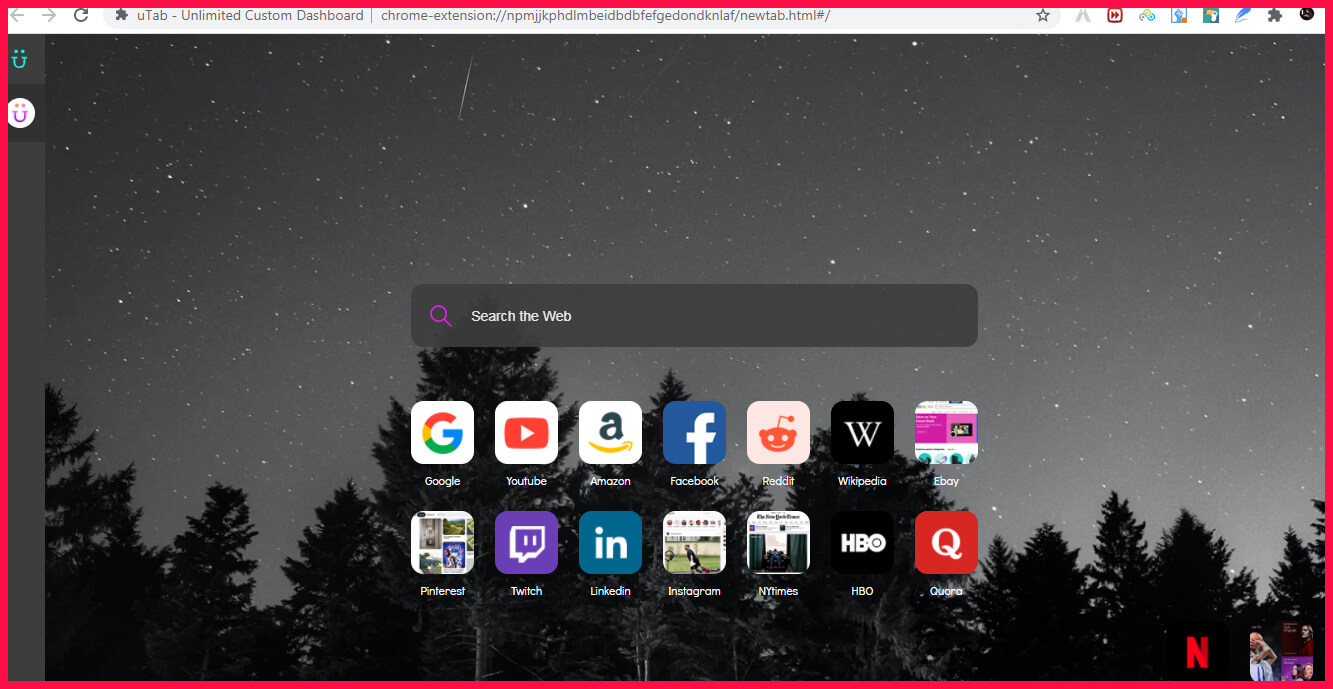Image resolution: width=1333 pixels, height=689 pixels.
Task: Open the Reddit shortcut tile
Action: click(778, 432)
